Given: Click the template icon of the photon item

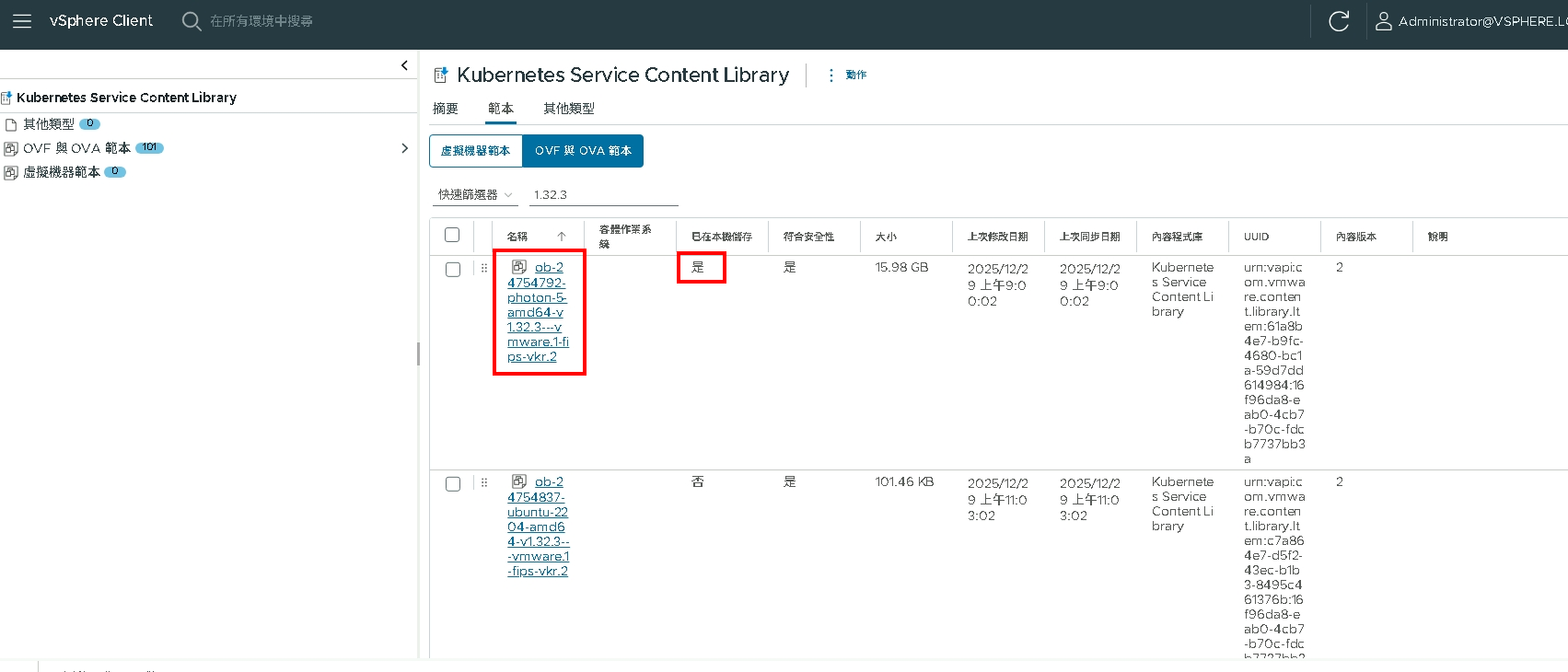Looking at the screenshot, I should (x=519, y=267).
